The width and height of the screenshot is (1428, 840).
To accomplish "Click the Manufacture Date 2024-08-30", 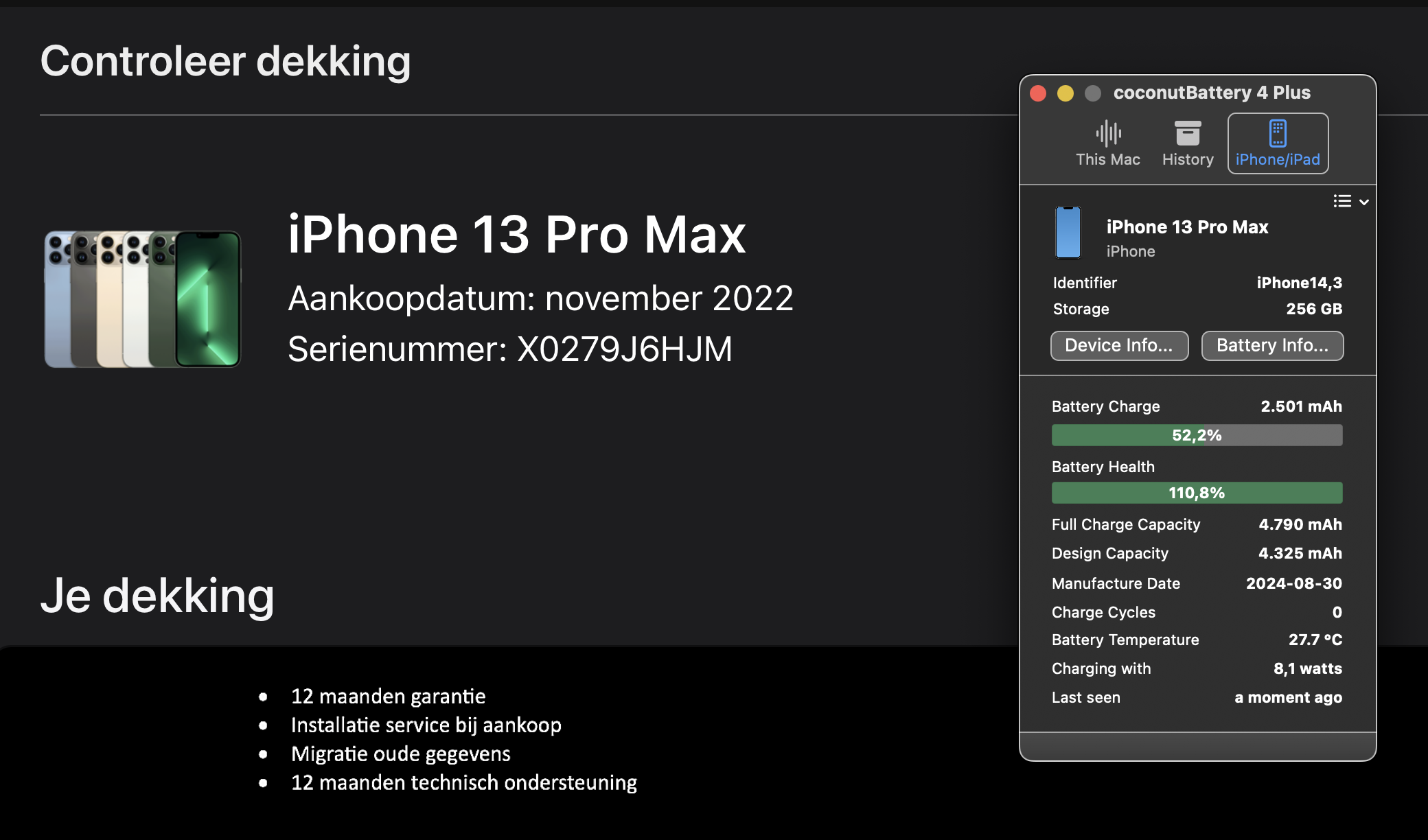I will click(1294, 583).
